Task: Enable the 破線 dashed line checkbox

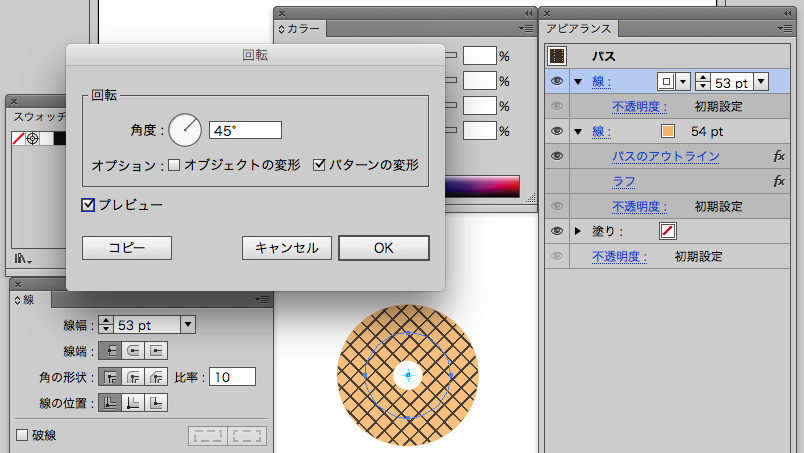Action: (x=22, y=435)
